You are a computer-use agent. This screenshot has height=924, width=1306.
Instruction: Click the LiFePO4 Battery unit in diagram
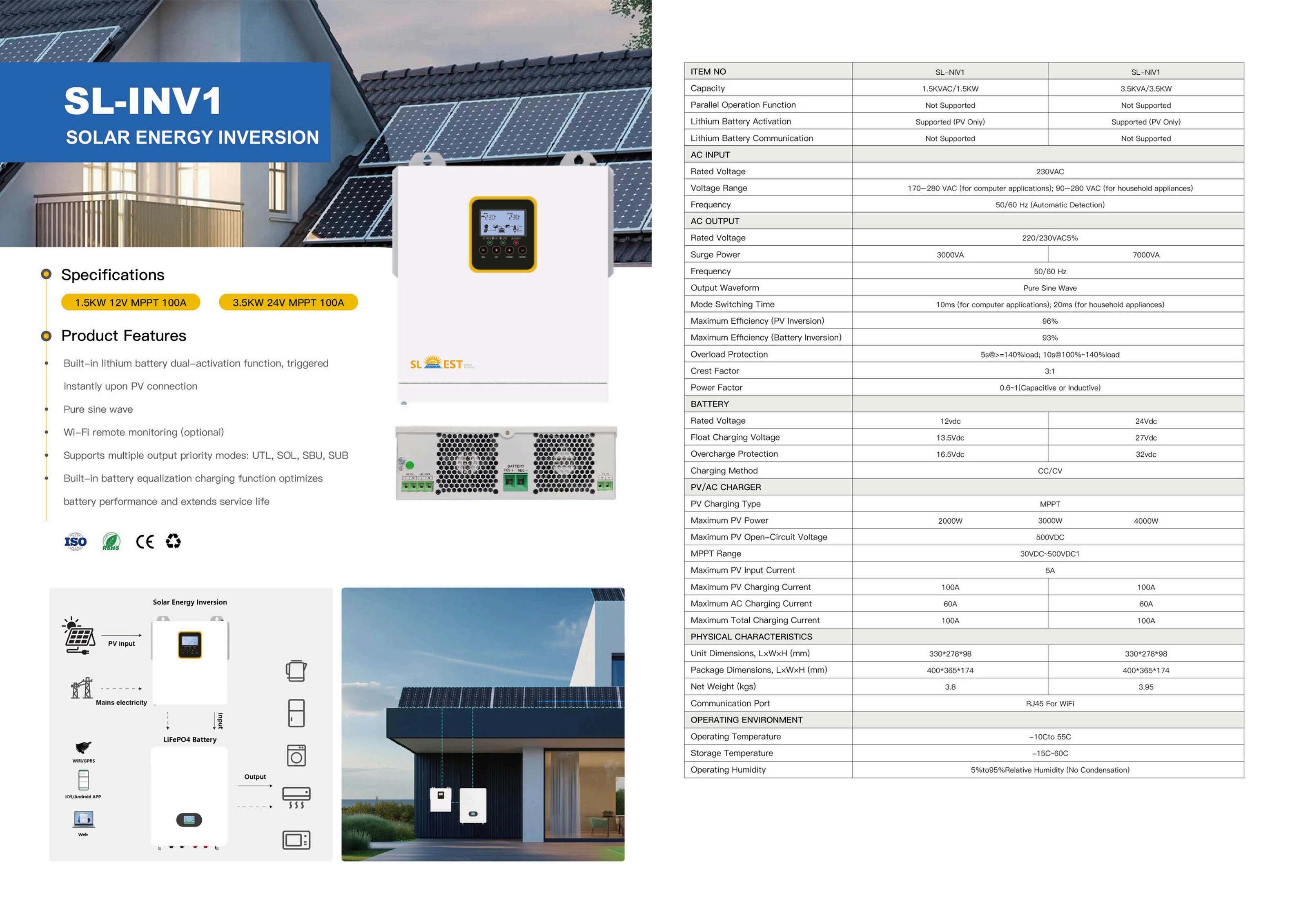(x=189, y=797)
